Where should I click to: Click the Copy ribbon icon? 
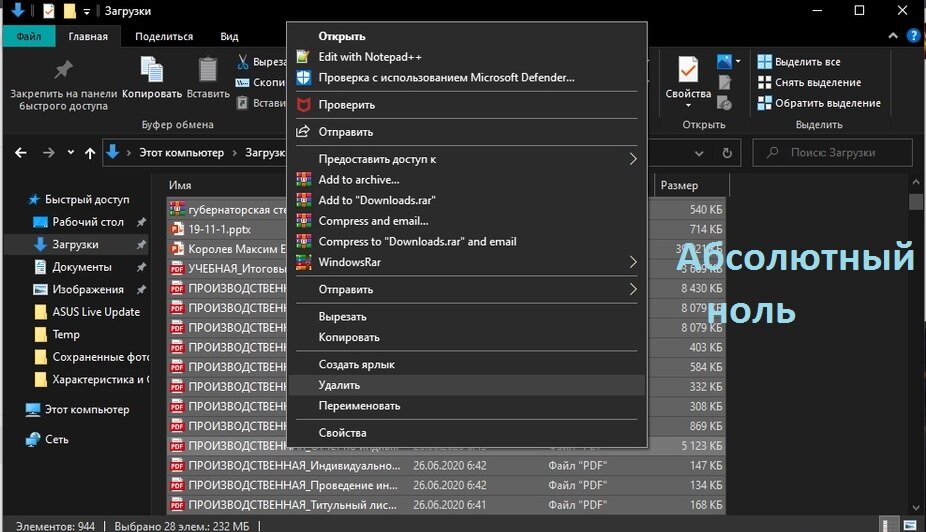pos(152,70)
